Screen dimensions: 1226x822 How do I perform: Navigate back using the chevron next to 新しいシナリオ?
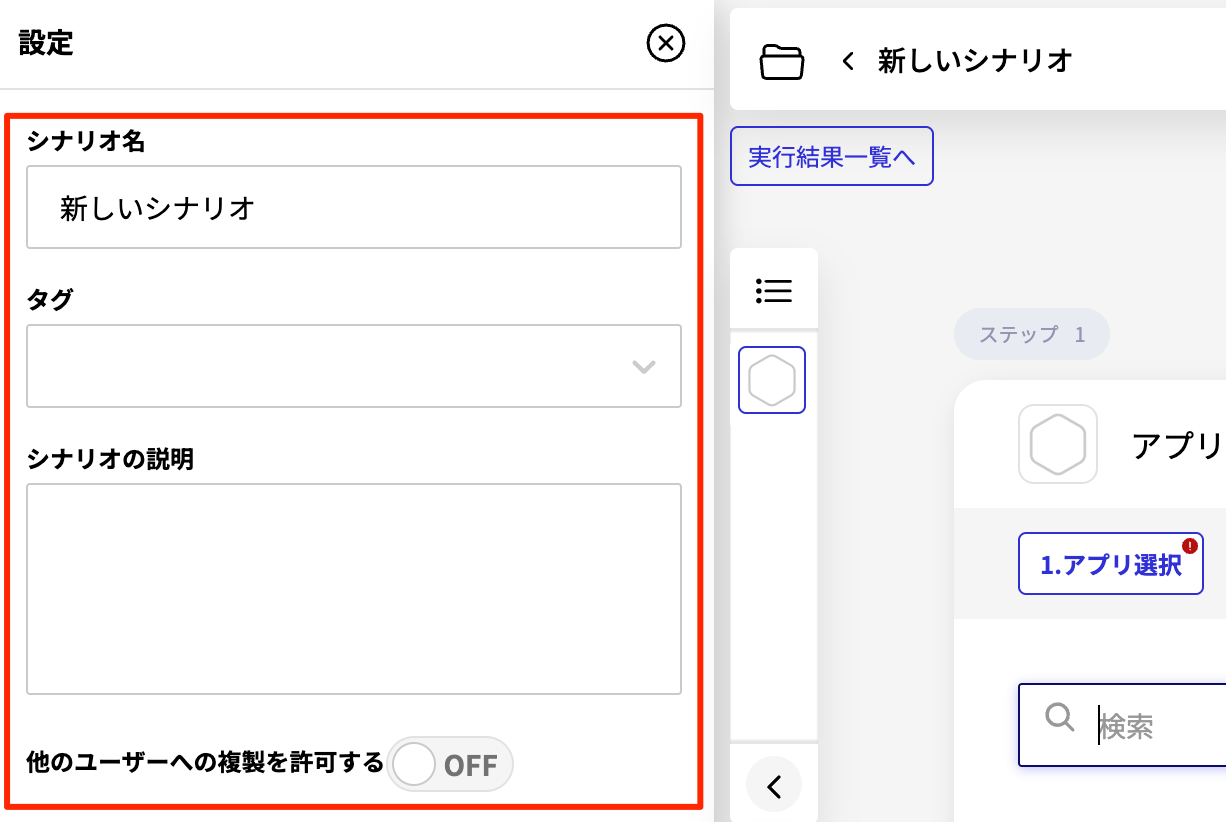(x=847, y=61)
